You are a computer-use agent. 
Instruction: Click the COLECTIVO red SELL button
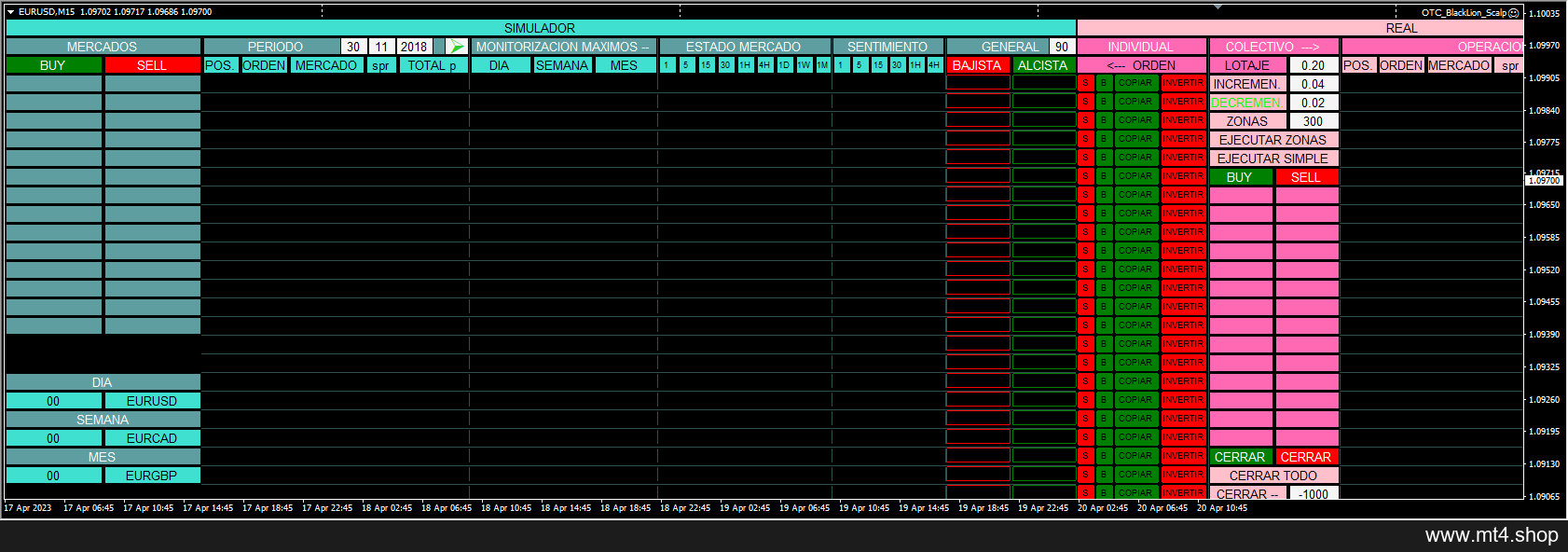(1306, 177)
